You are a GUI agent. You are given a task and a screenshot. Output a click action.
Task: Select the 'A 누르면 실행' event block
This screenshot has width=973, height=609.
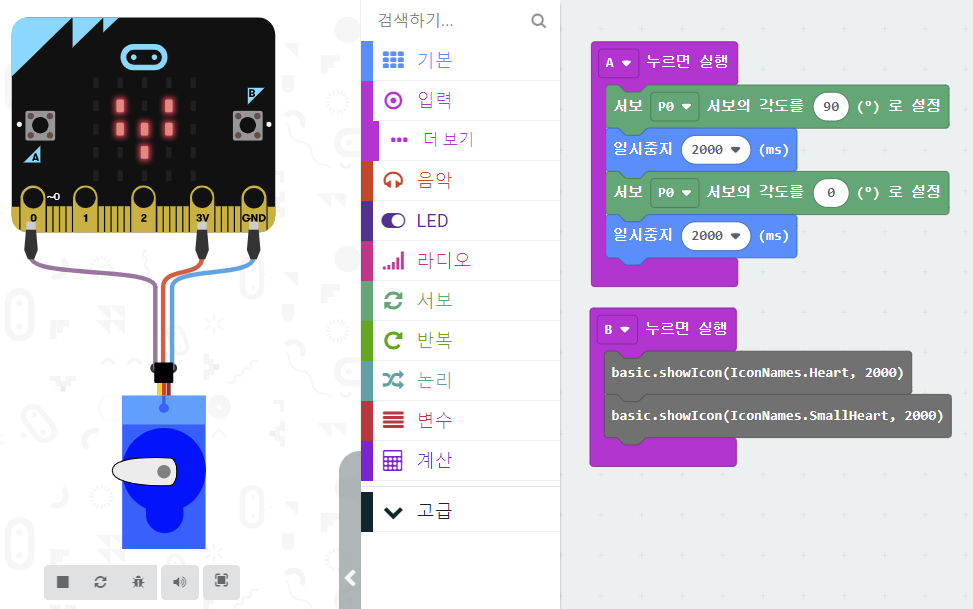[686, 62]
